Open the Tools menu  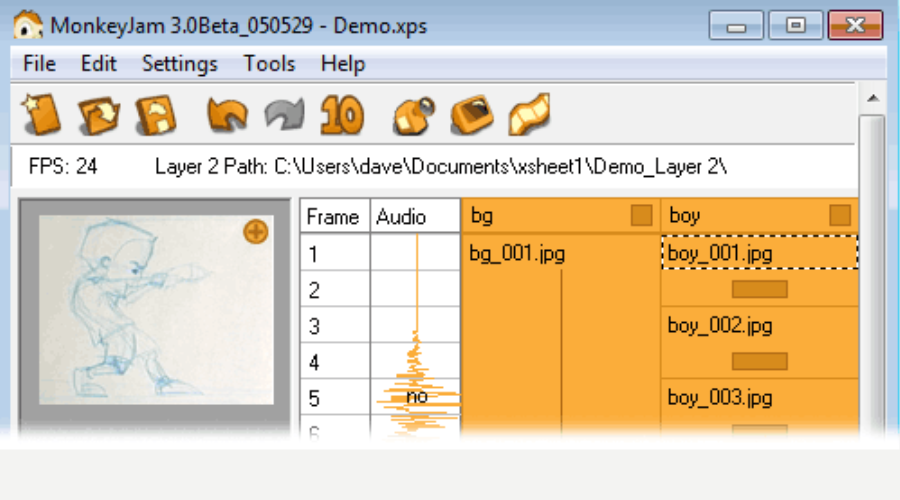pyautogui.click(x=269, y=64)
